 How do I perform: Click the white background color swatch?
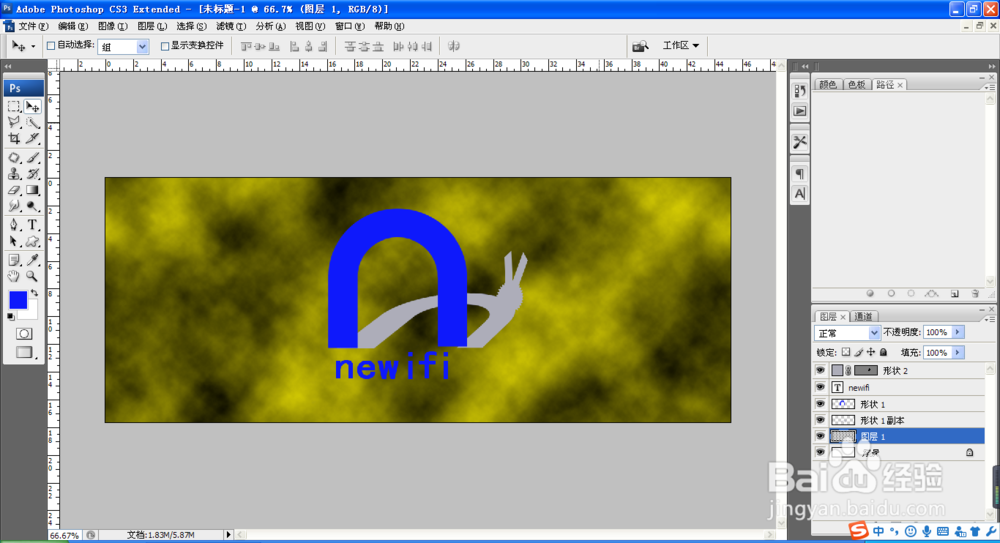(31, 312)
